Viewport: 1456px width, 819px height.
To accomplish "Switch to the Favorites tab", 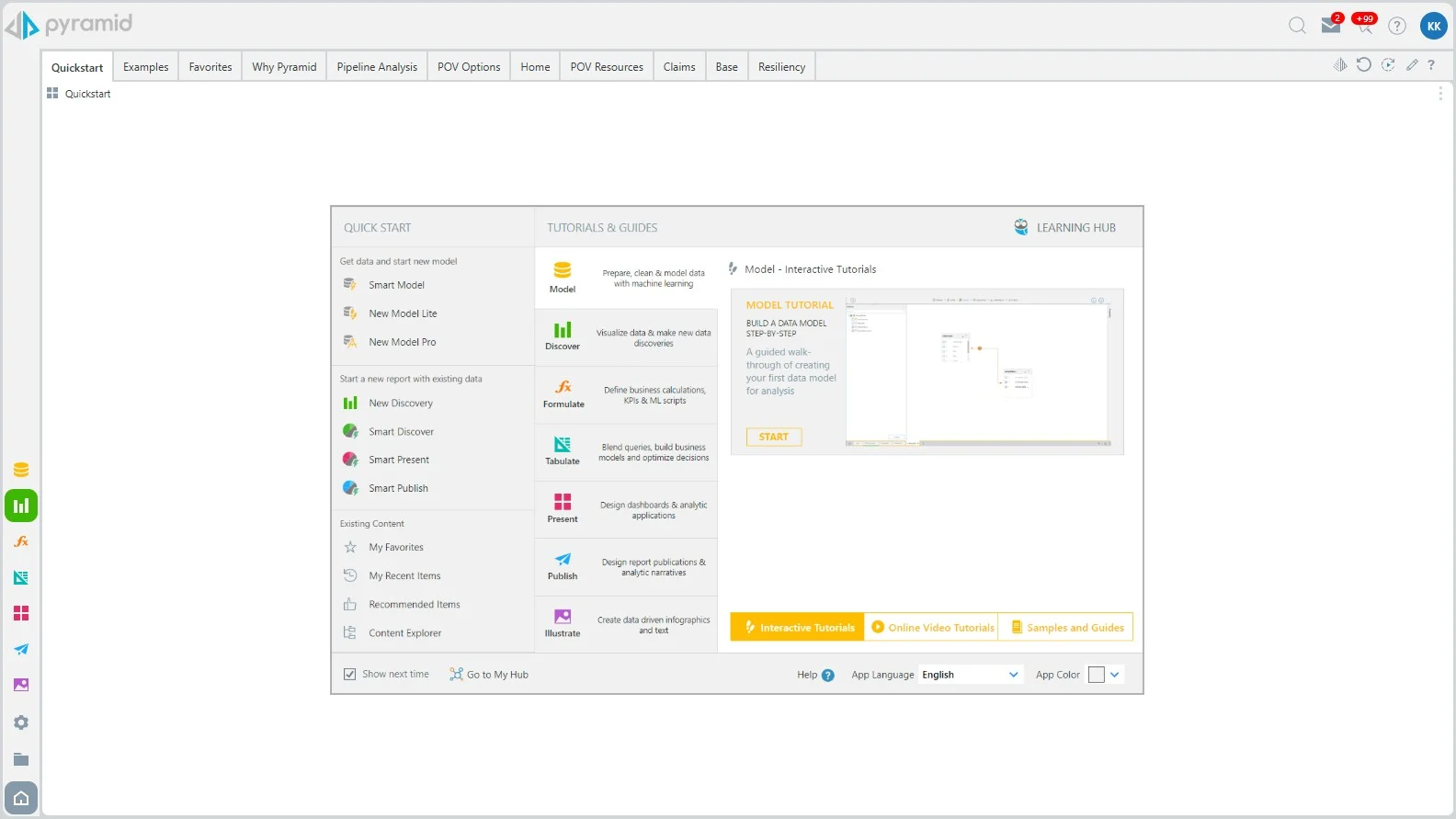I will coord(210,67).
